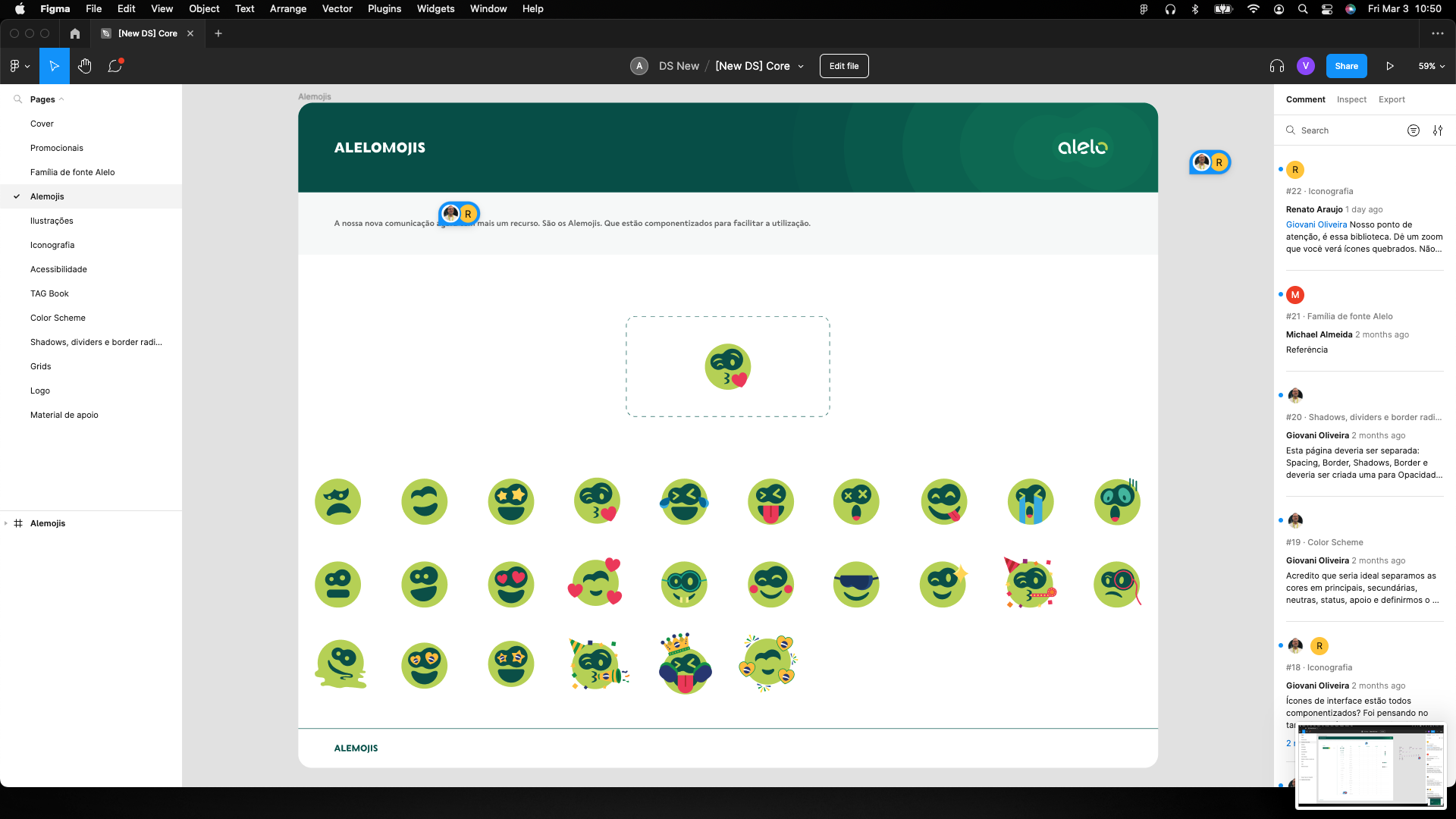Switch to the Iconografia page
1456x819 pixels.
click(52, 245)
